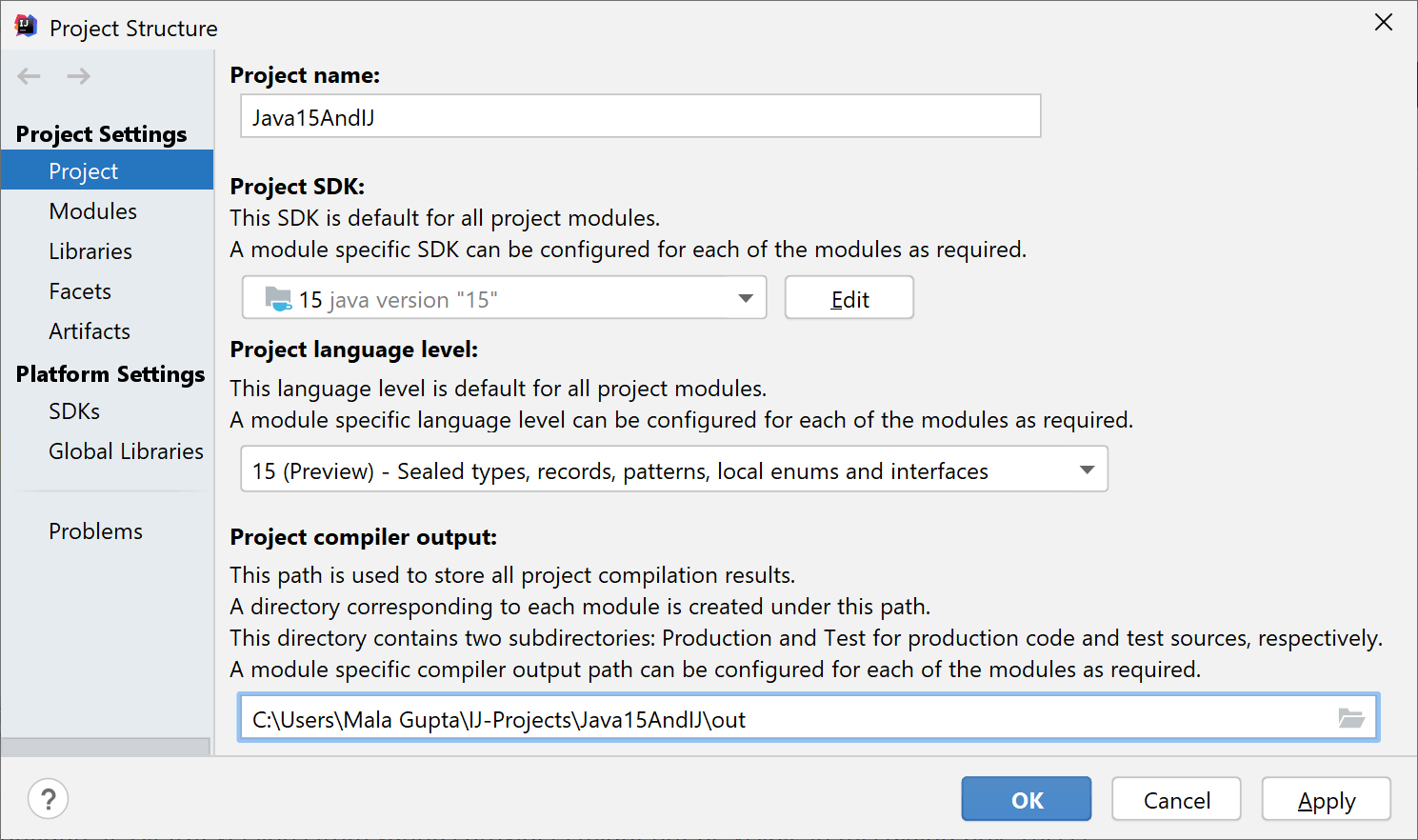Open Global Libraries settings
This screenshot has width=1418, height=840.
coord(125,450)
